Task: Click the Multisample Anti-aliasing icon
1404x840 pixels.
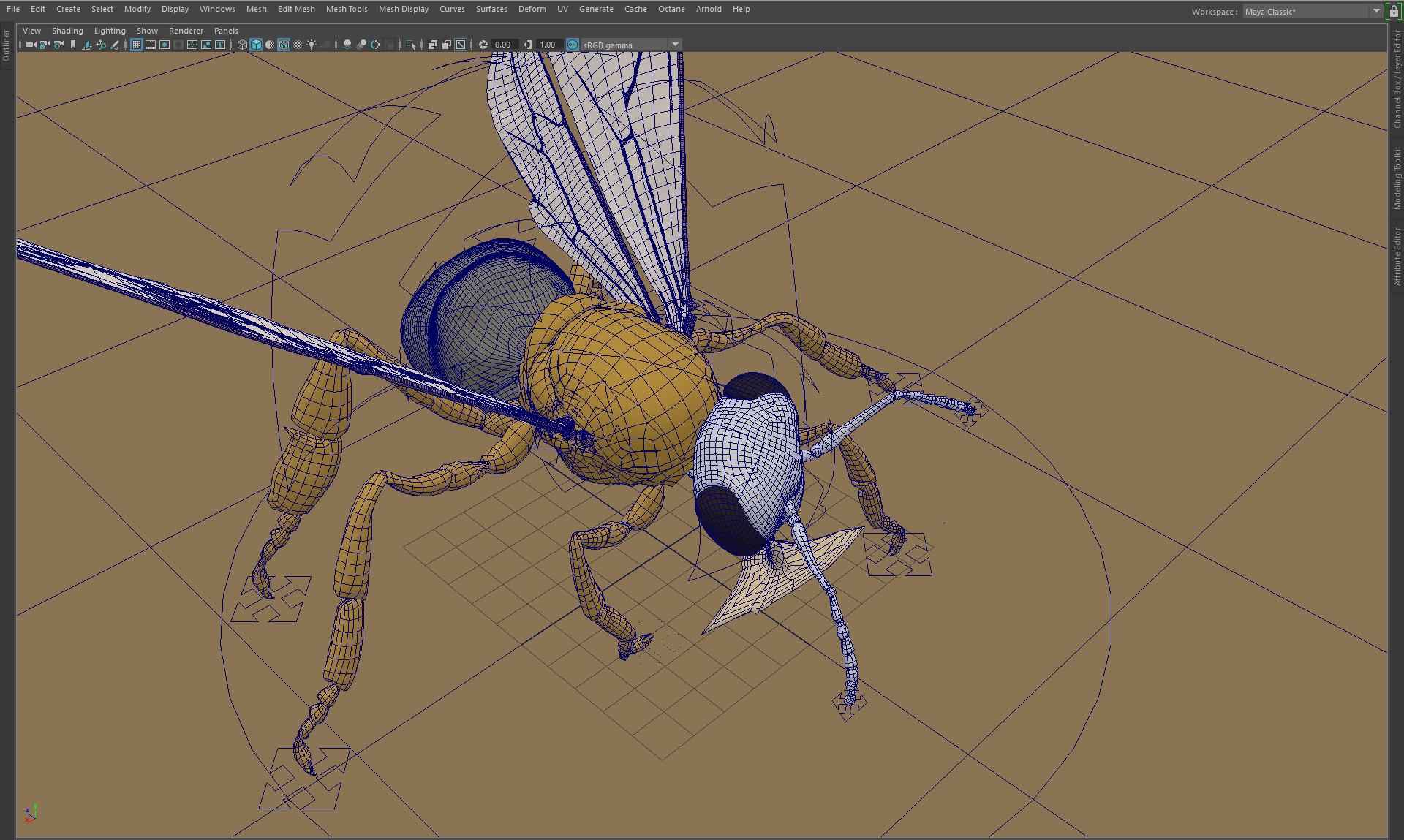Action: coord(375,45)
